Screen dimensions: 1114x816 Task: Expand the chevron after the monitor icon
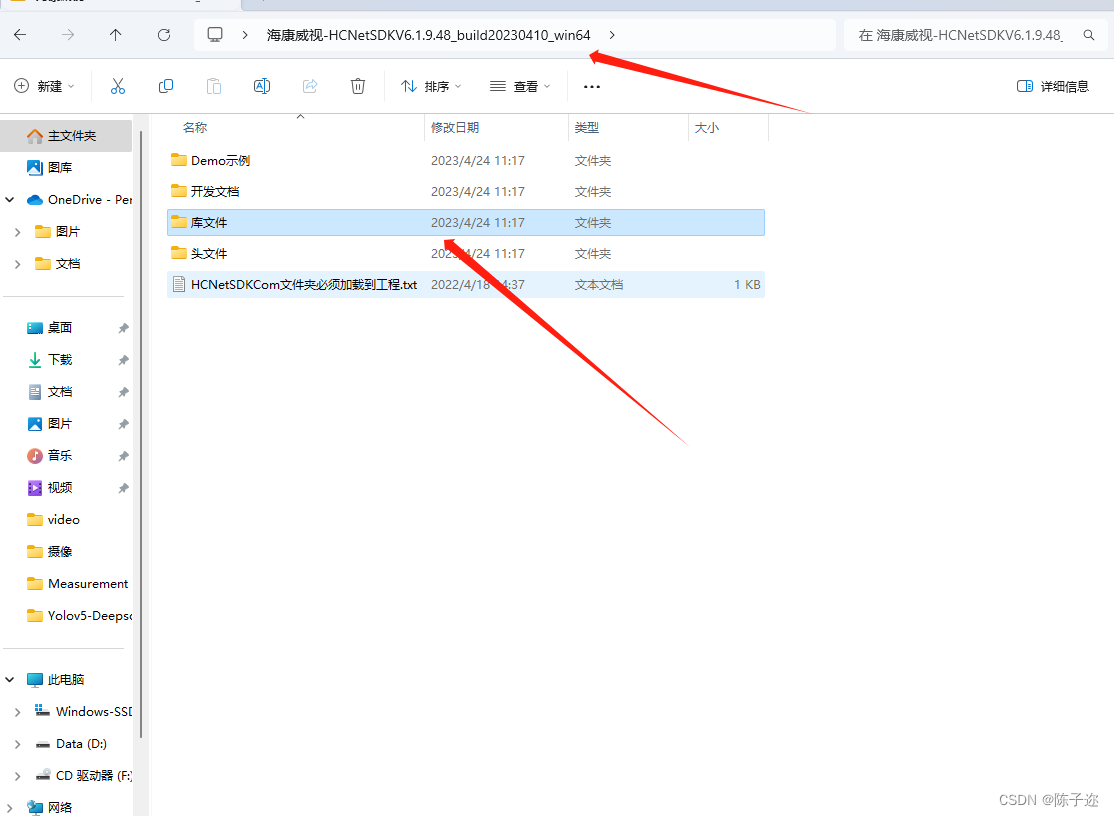(245, 35)
